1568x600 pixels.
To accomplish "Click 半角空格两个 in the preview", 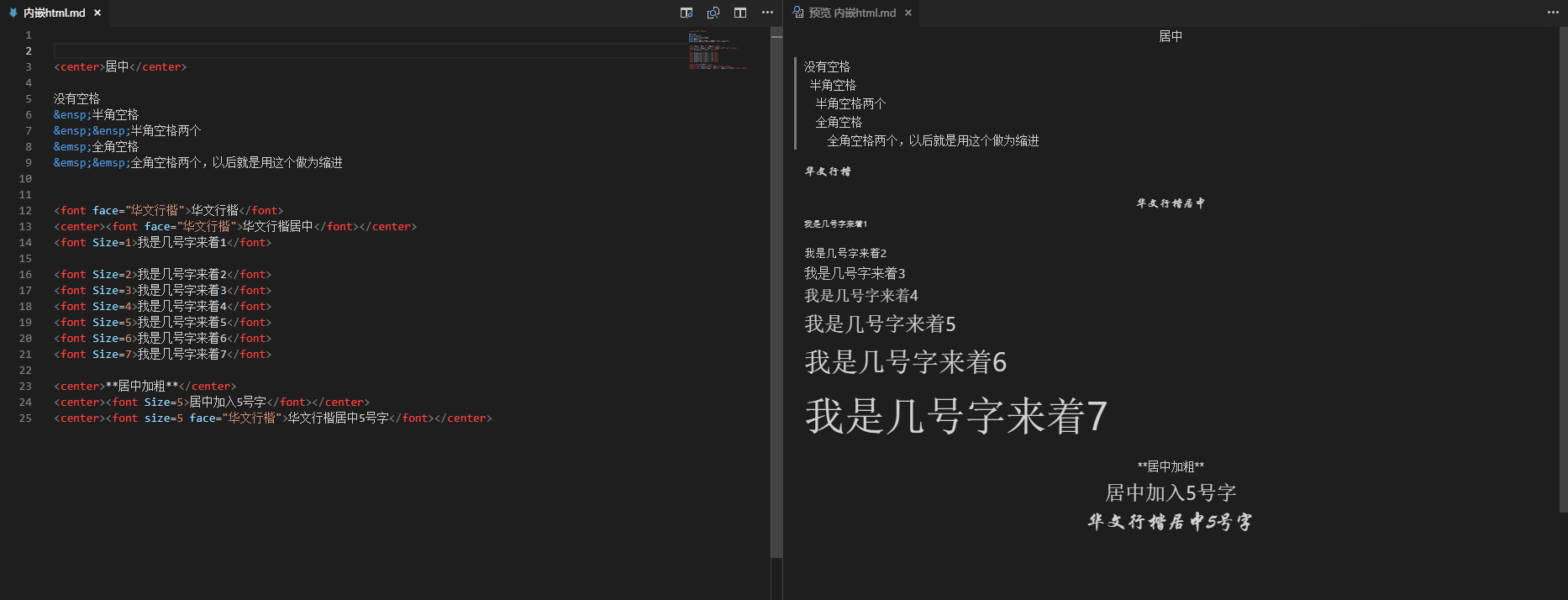I will (x=850, y=103).
